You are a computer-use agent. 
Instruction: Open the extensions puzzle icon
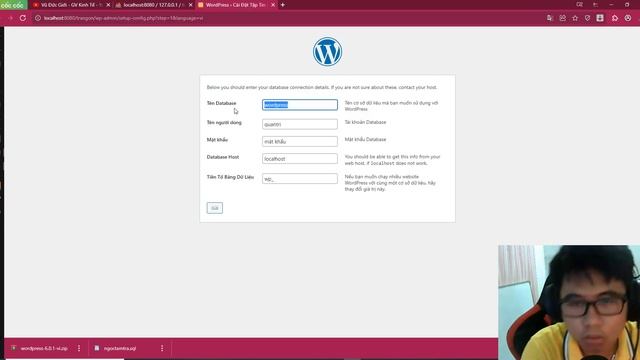click(615, 18)
